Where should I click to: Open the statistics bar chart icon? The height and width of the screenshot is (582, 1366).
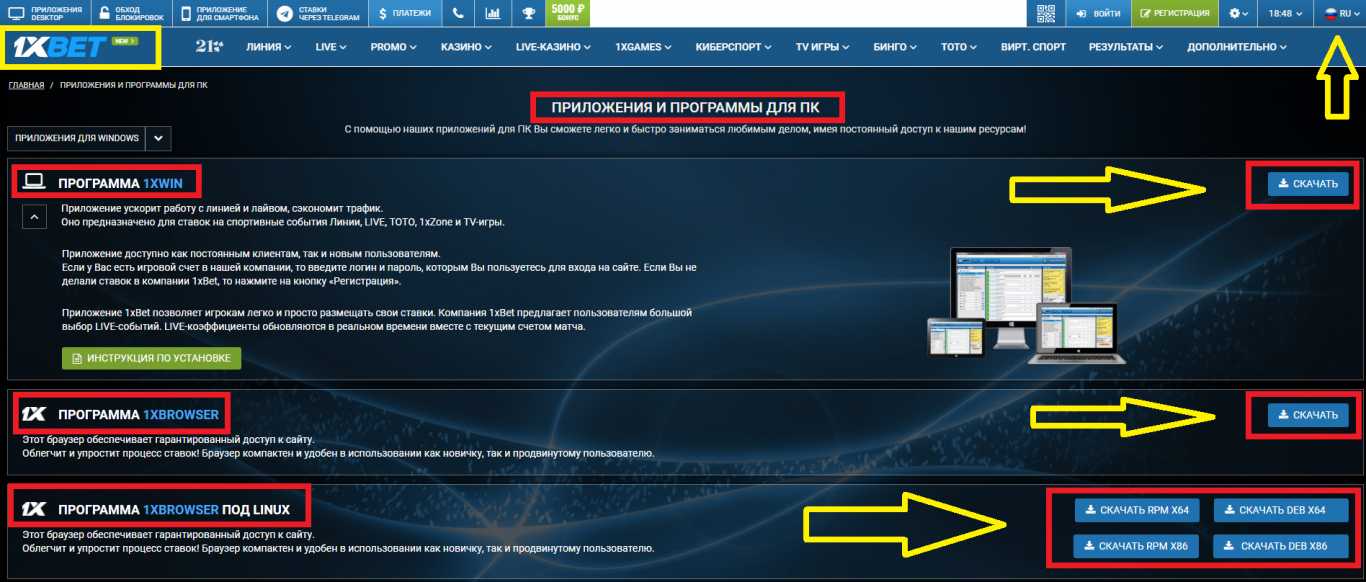tap(493, 13)
